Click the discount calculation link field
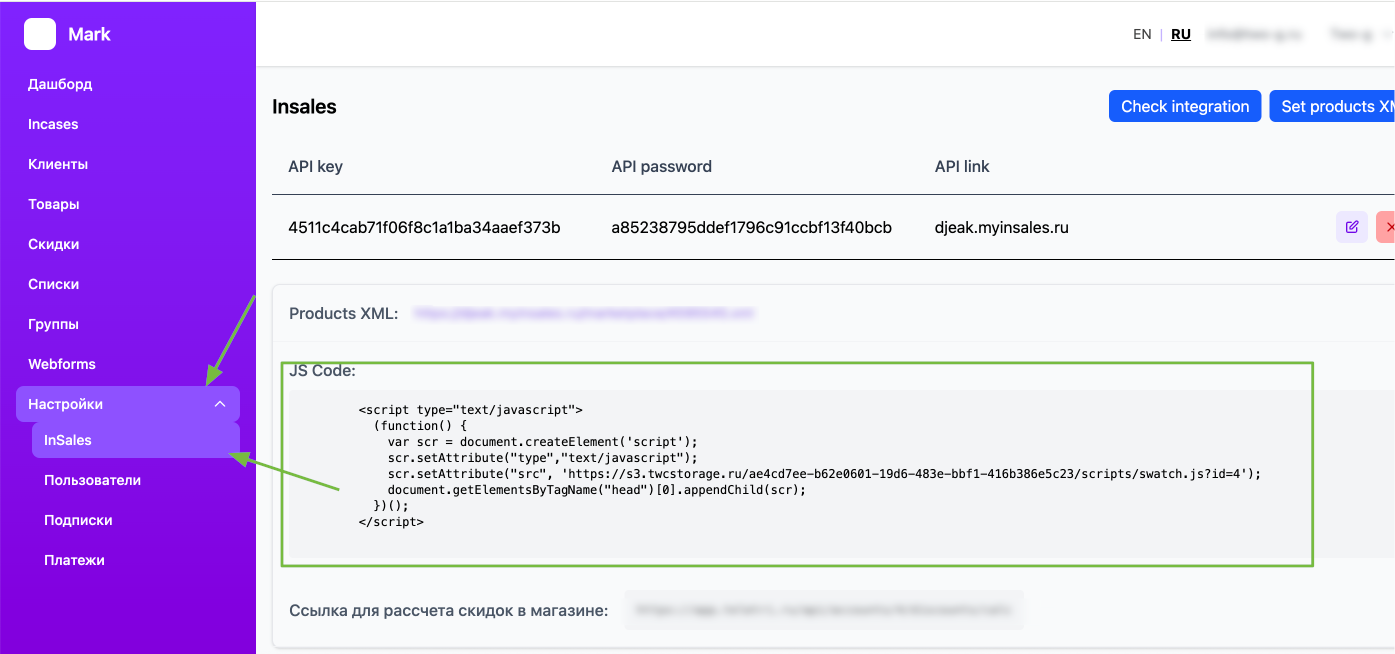Screen dimensions: 1395x654 pos(824,609)
